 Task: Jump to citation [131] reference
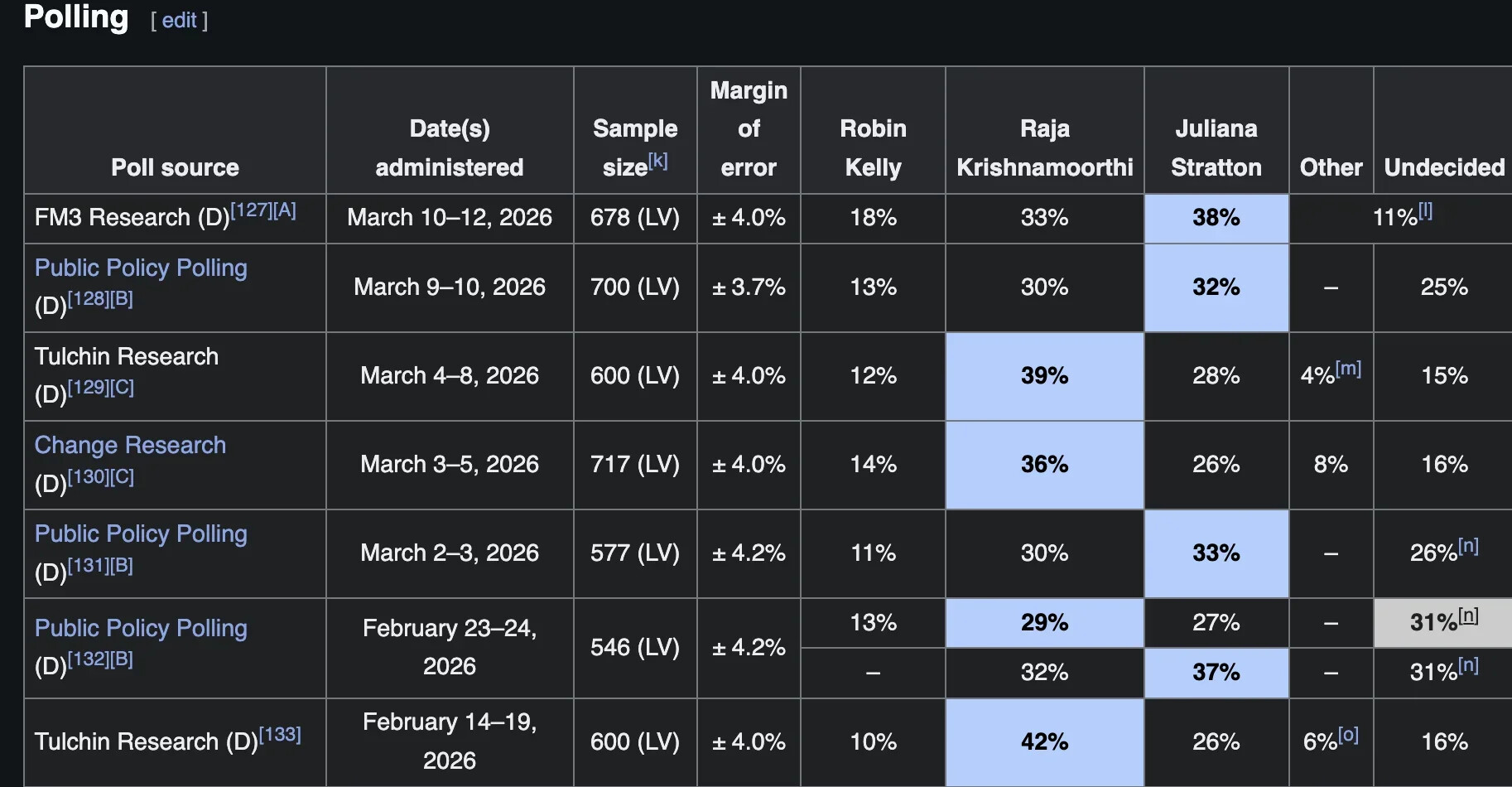[88, 565]
